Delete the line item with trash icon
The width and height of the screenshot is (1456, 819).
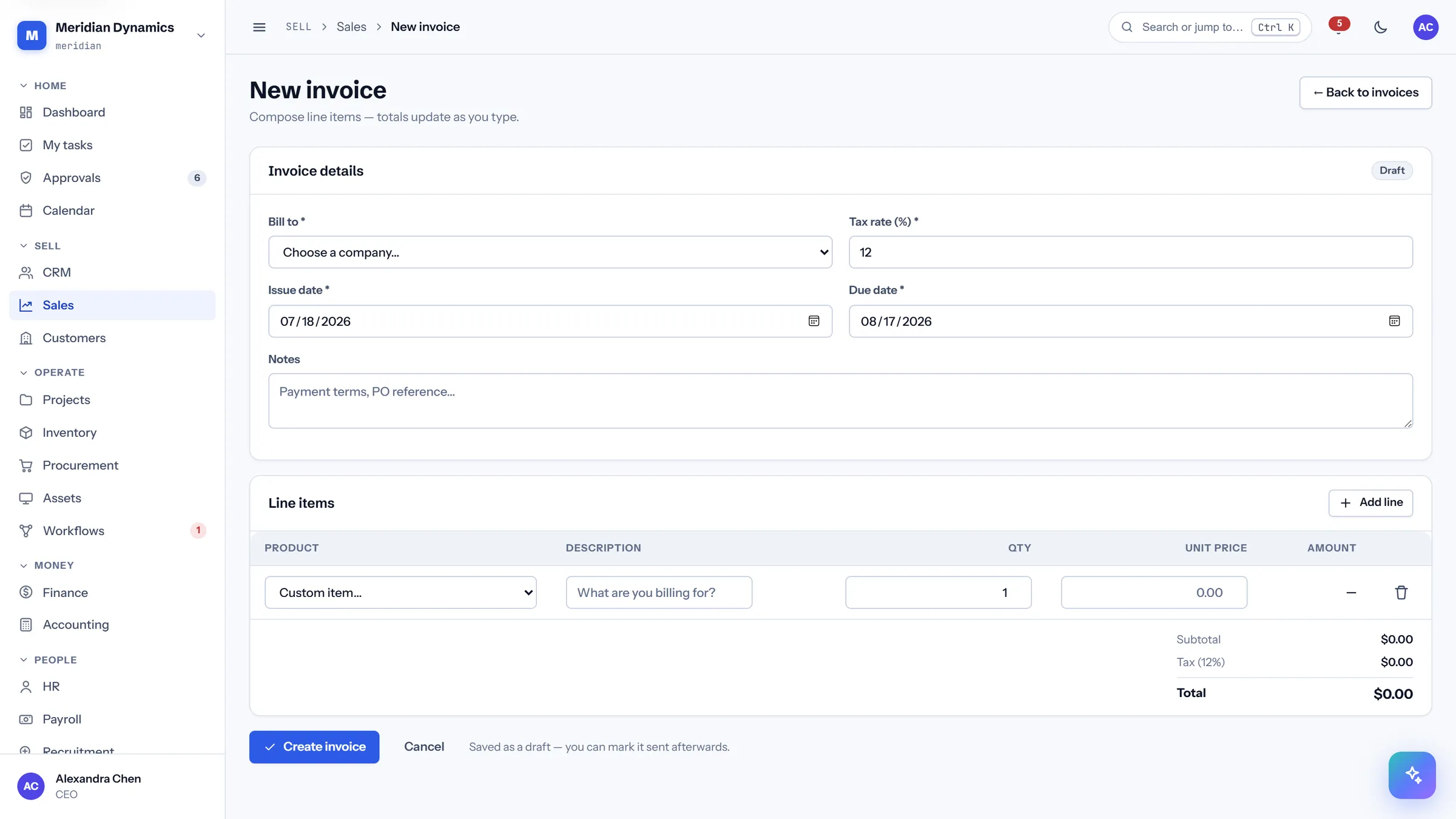[x=1401, y=592]
